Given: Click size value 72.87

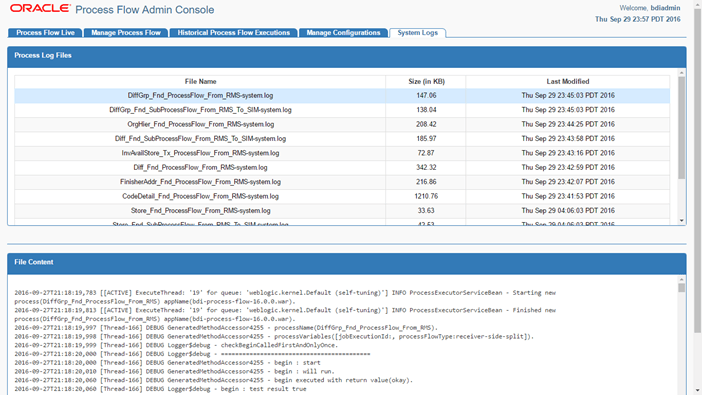Looking at the screenshot, I should coord(426,153).
